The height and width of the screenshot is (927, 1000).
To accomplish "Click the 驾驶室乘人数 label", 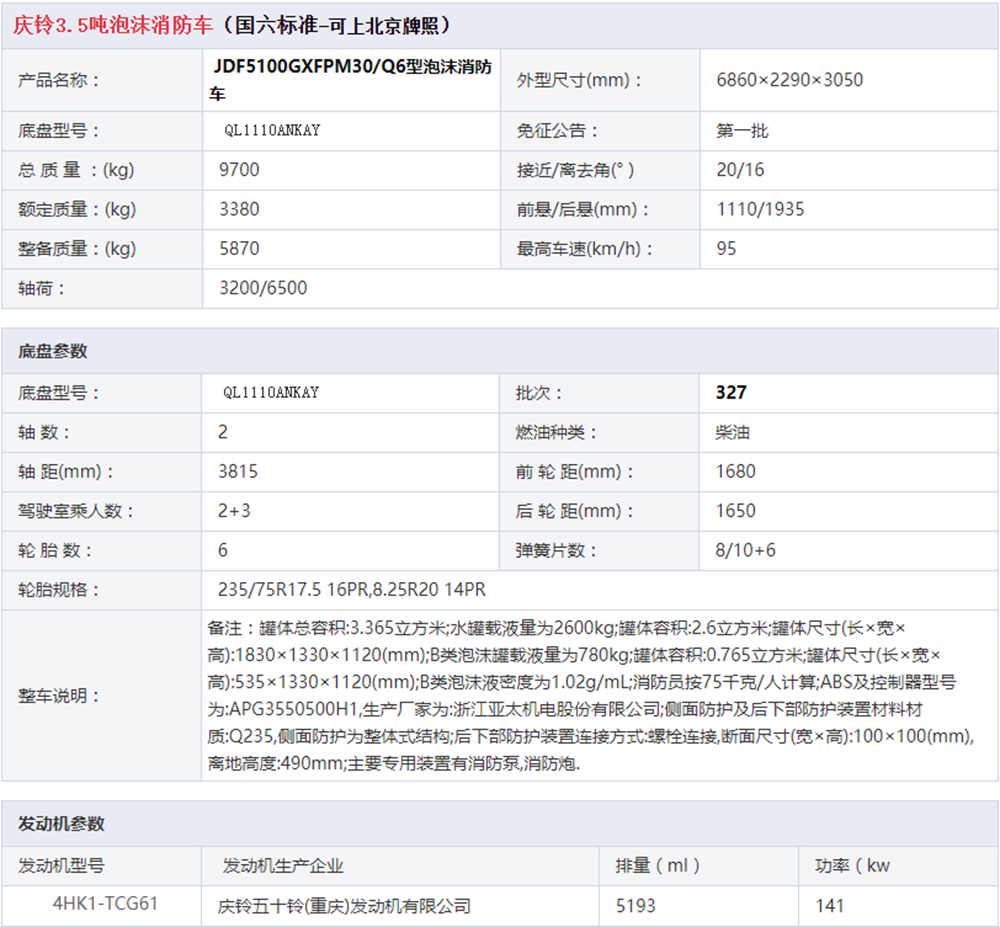I will point(76,511).
